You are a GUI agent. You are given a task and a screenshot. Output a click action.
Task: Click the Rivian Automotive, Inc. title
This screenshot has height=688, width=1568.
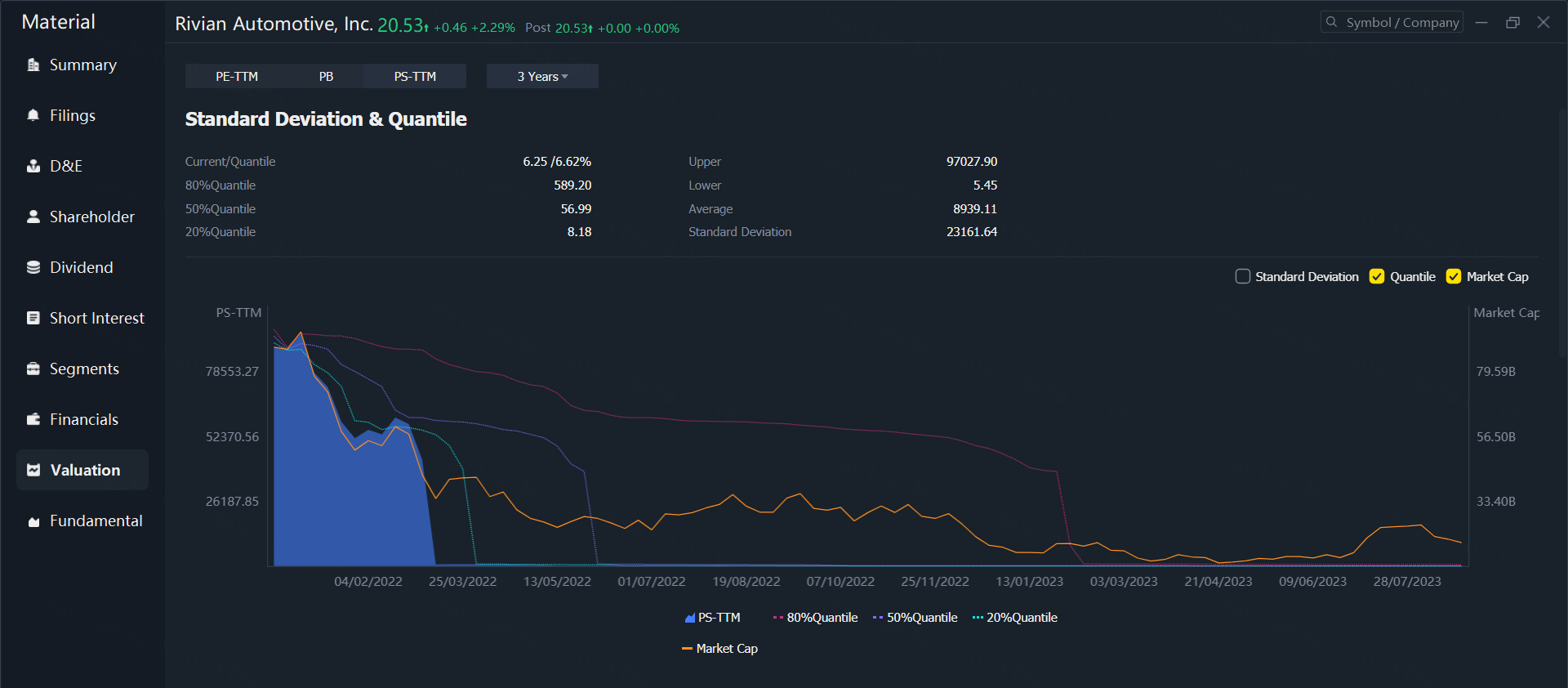(274, 25)
